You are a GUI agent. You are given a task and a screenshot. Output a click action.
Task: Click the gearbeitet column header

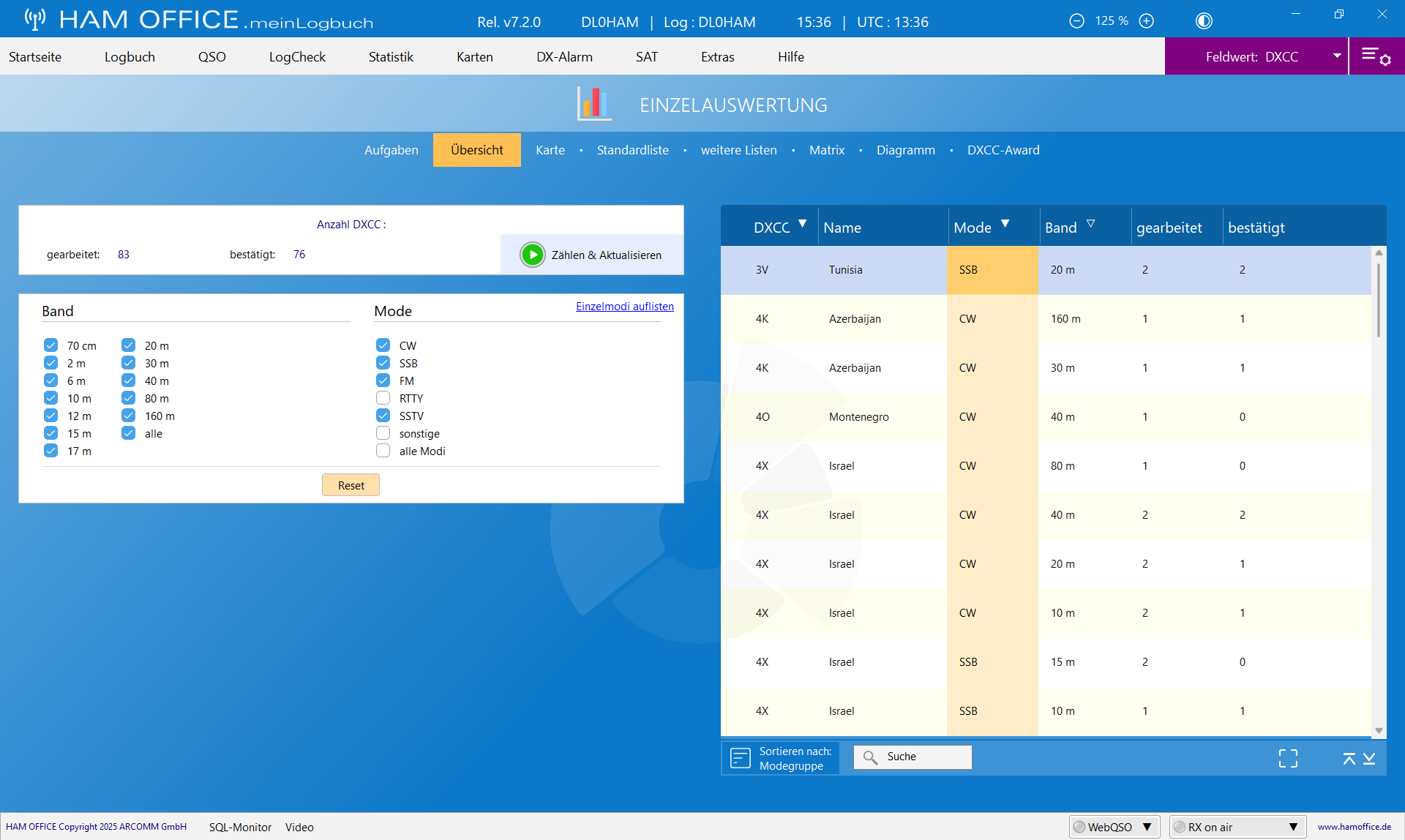coord(1169,228)
